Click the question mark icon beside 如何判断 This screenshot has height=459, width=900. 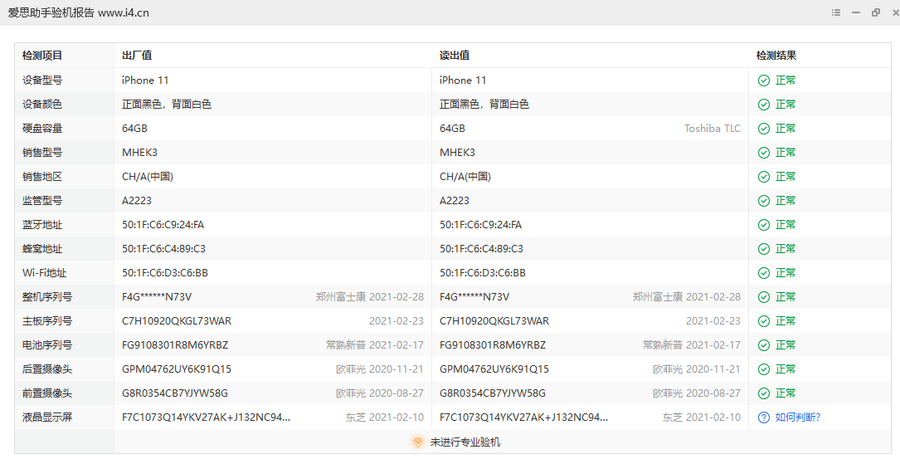coord(764,417)
